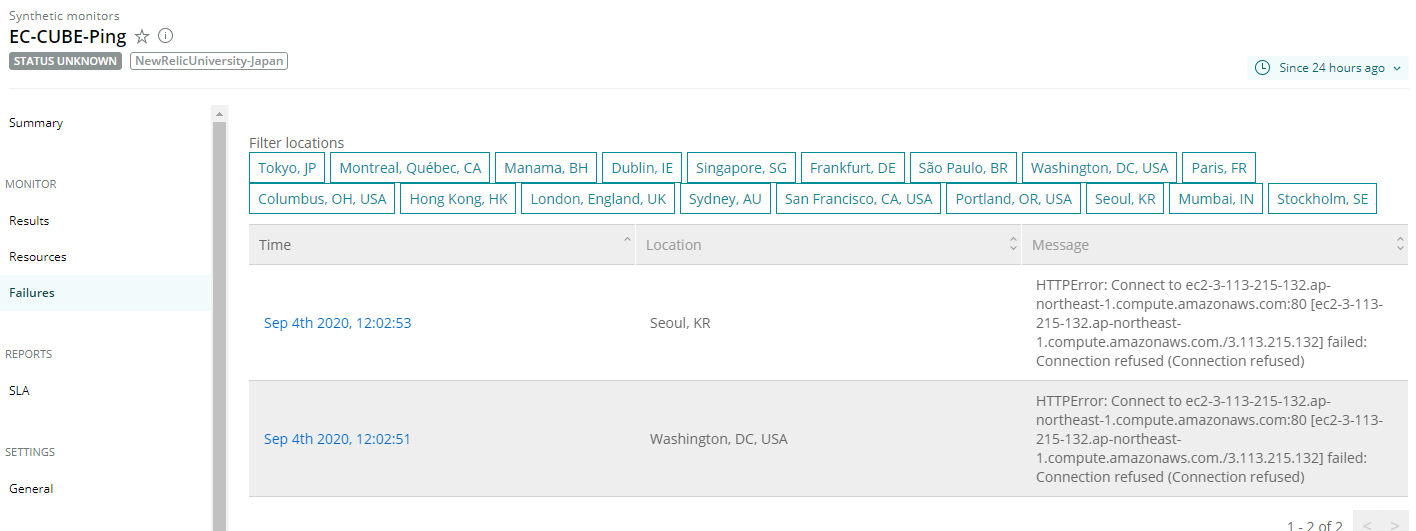Go to next results page arrow
The image size is (1416, 531).
[x=1395, y=524]
